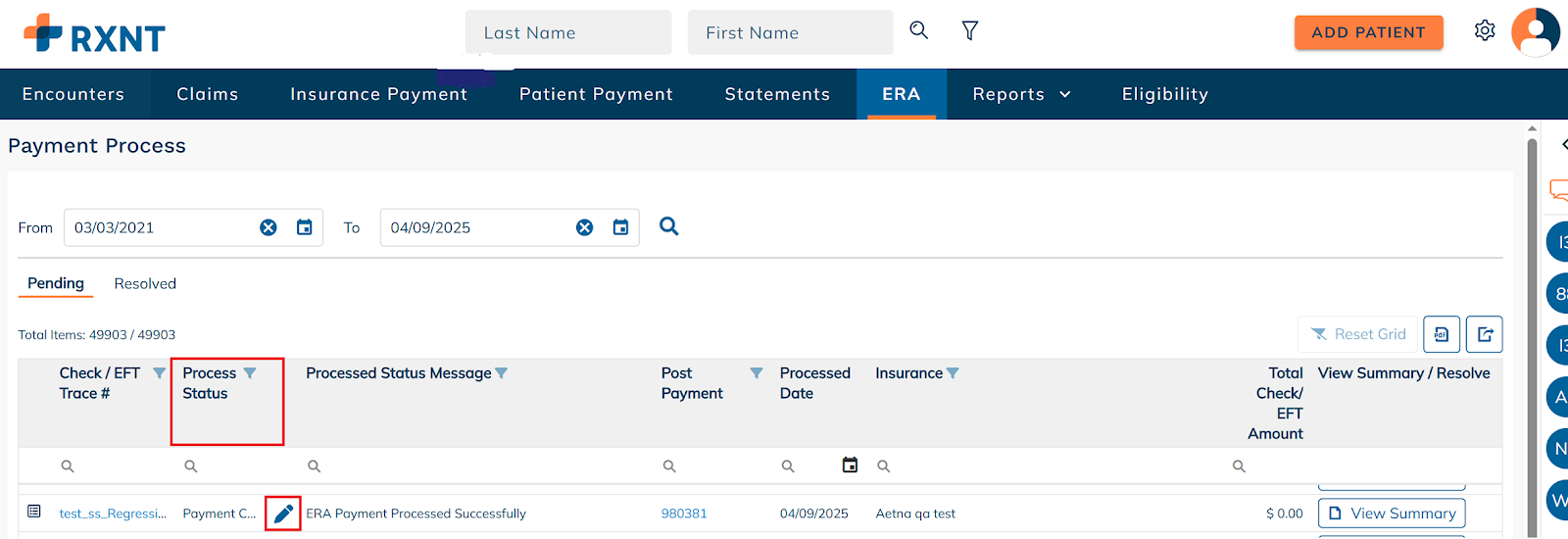Run the date range search
Image resolution: width=1568 pixels, height=539 pixels.
pyautogui.click(x=669, y=226)
